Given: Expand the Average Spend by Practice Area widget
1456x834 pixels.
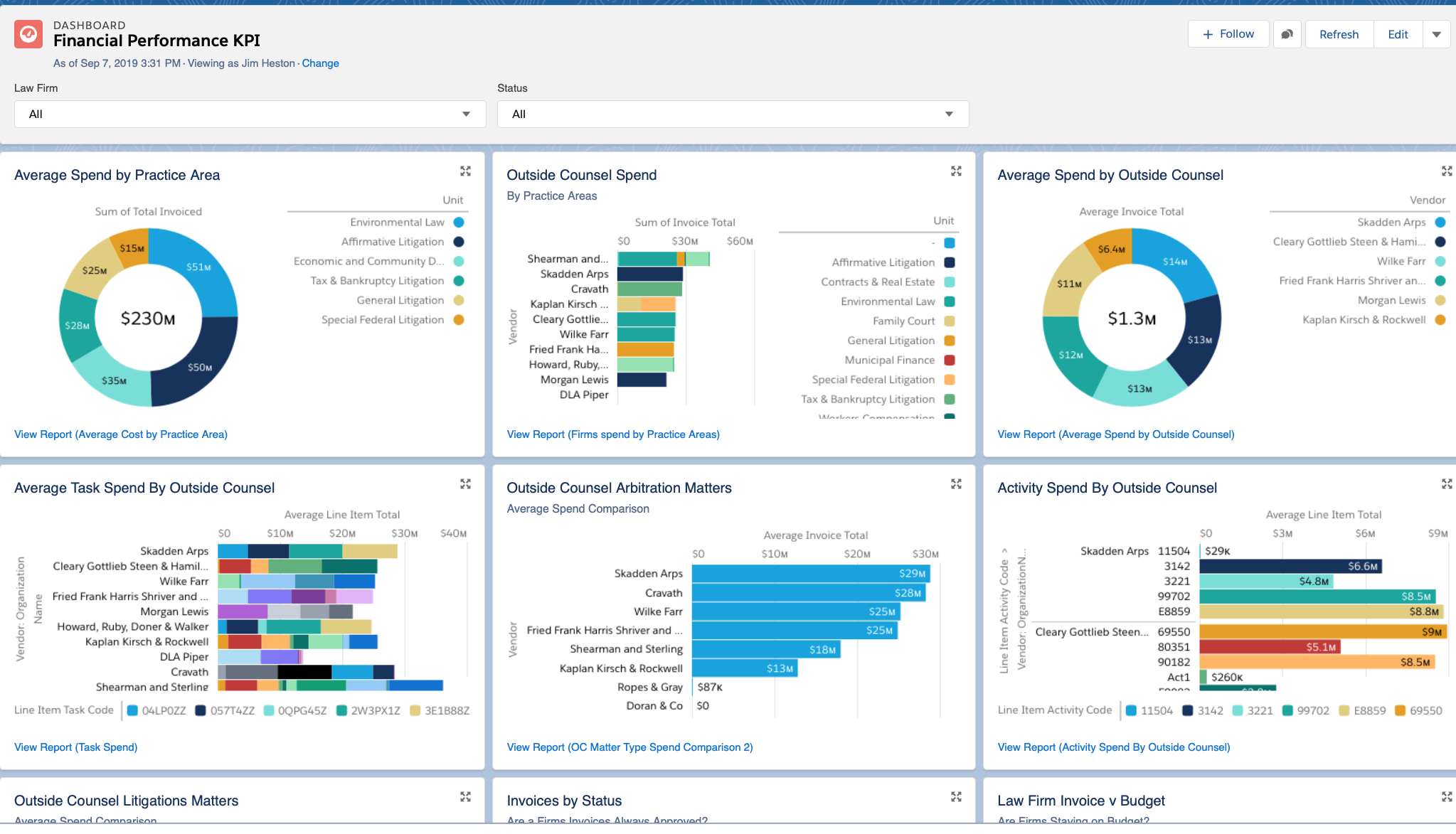Looking at the screenshot, I should coord(466,171).
